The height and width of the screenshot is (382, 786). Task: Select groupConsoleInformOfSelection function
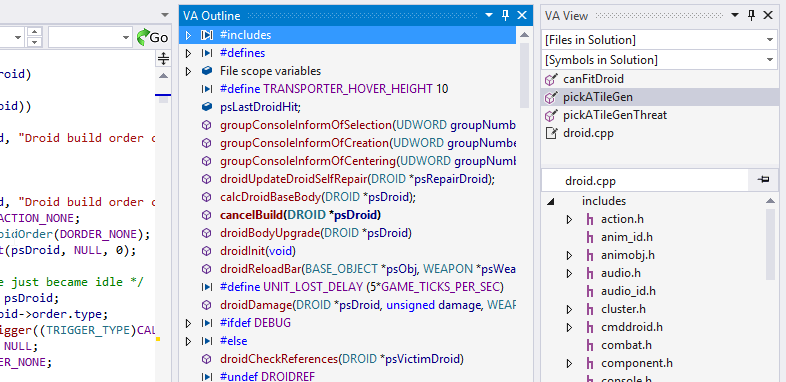(367, 125)
